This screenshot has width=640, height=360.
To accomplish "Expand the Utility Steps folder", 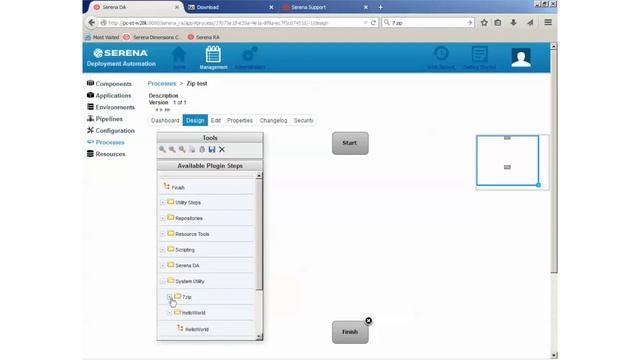I will [162, 202].
